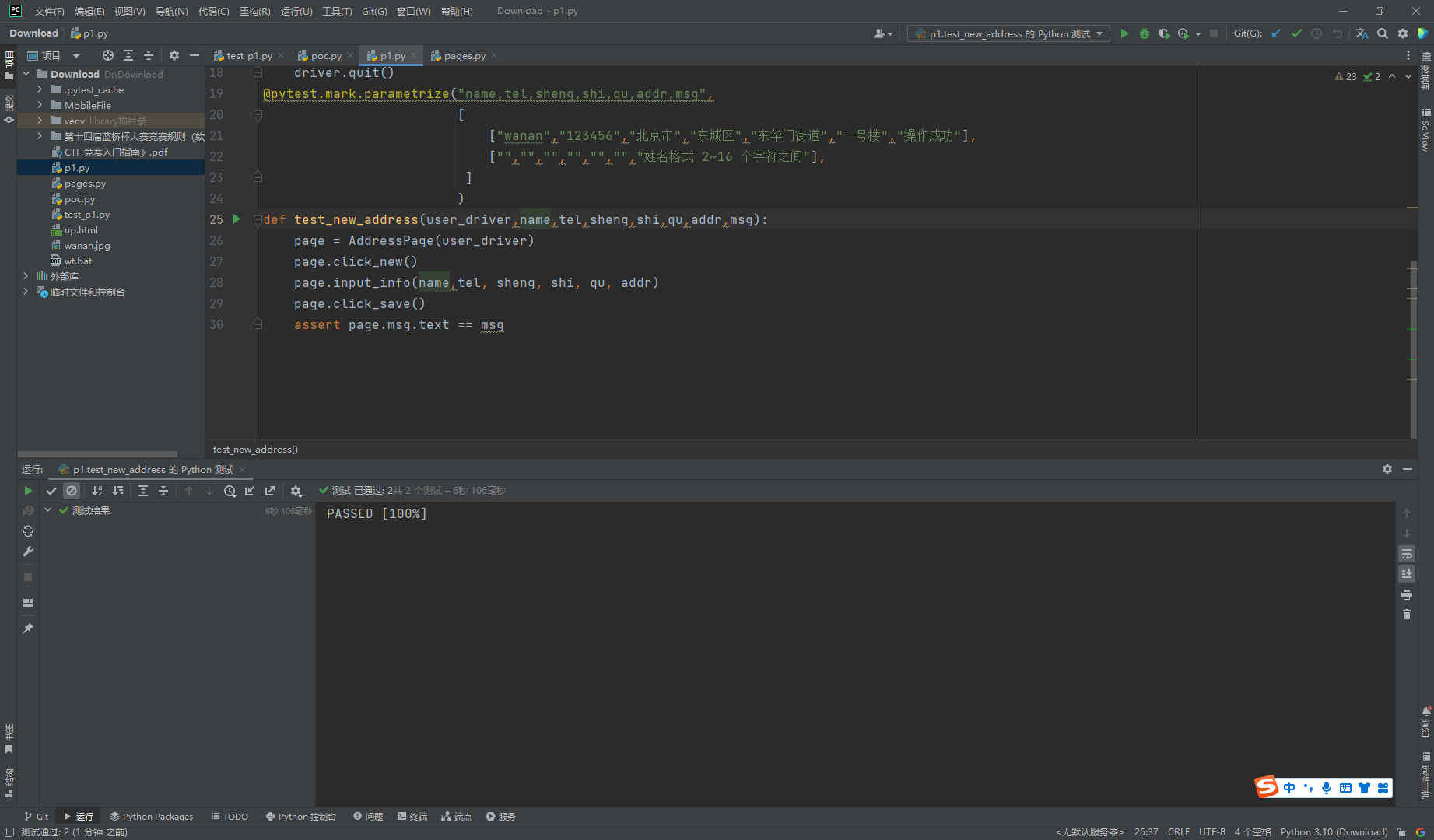Click the run gutter arrow on line 25
The width and height of the screenshot is (1434, 840).
(x=237, y=219)
